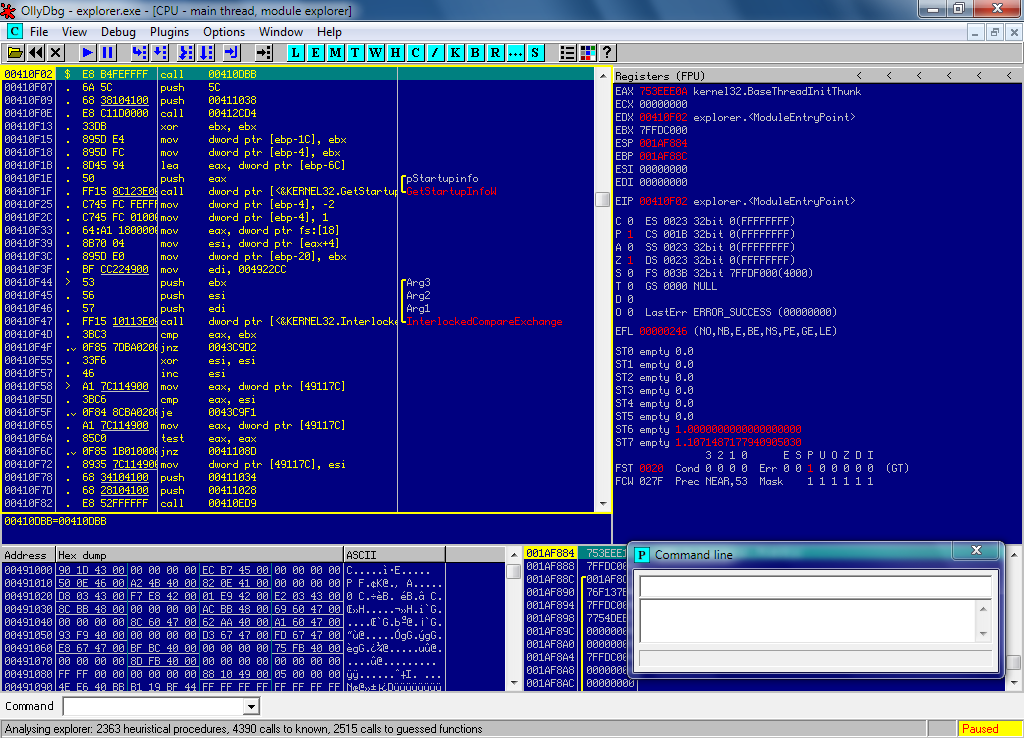Viewport: 1024px width, 738px height.
Task: Click the Trace over toolbar icon
Action: coord(206,53)
